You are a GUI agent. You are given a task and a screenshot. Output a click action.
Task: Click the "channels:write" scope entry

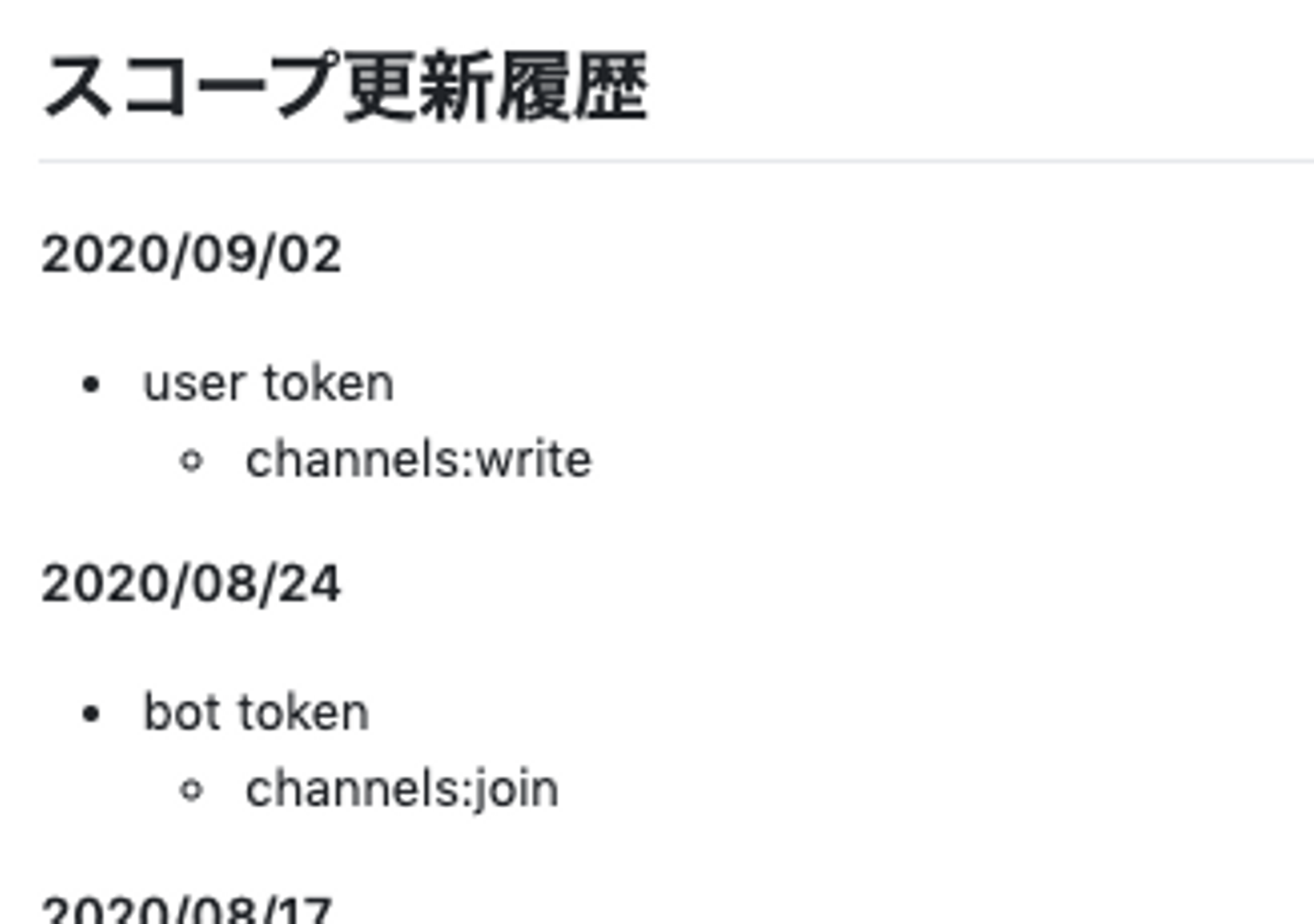418,459
